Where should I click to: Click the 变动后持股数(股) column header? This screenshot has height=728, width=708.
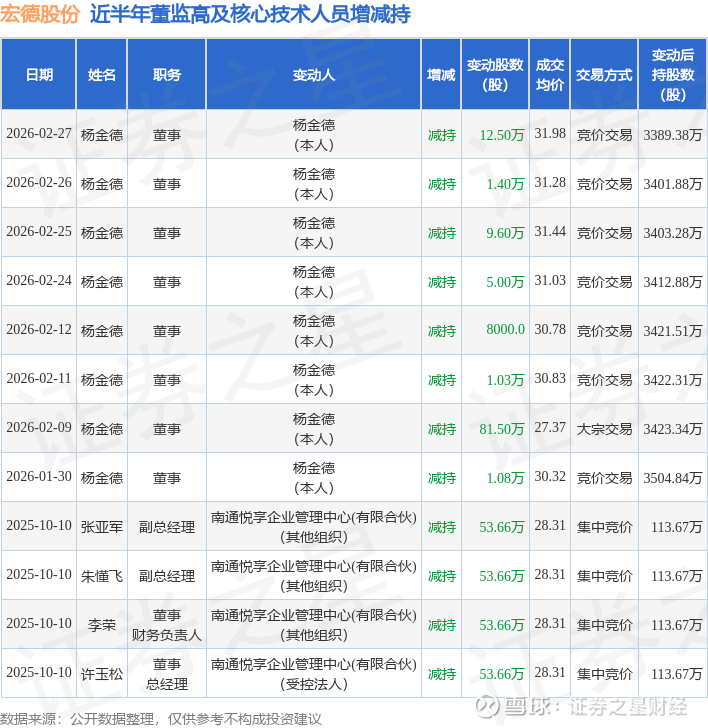pos(673,75)
